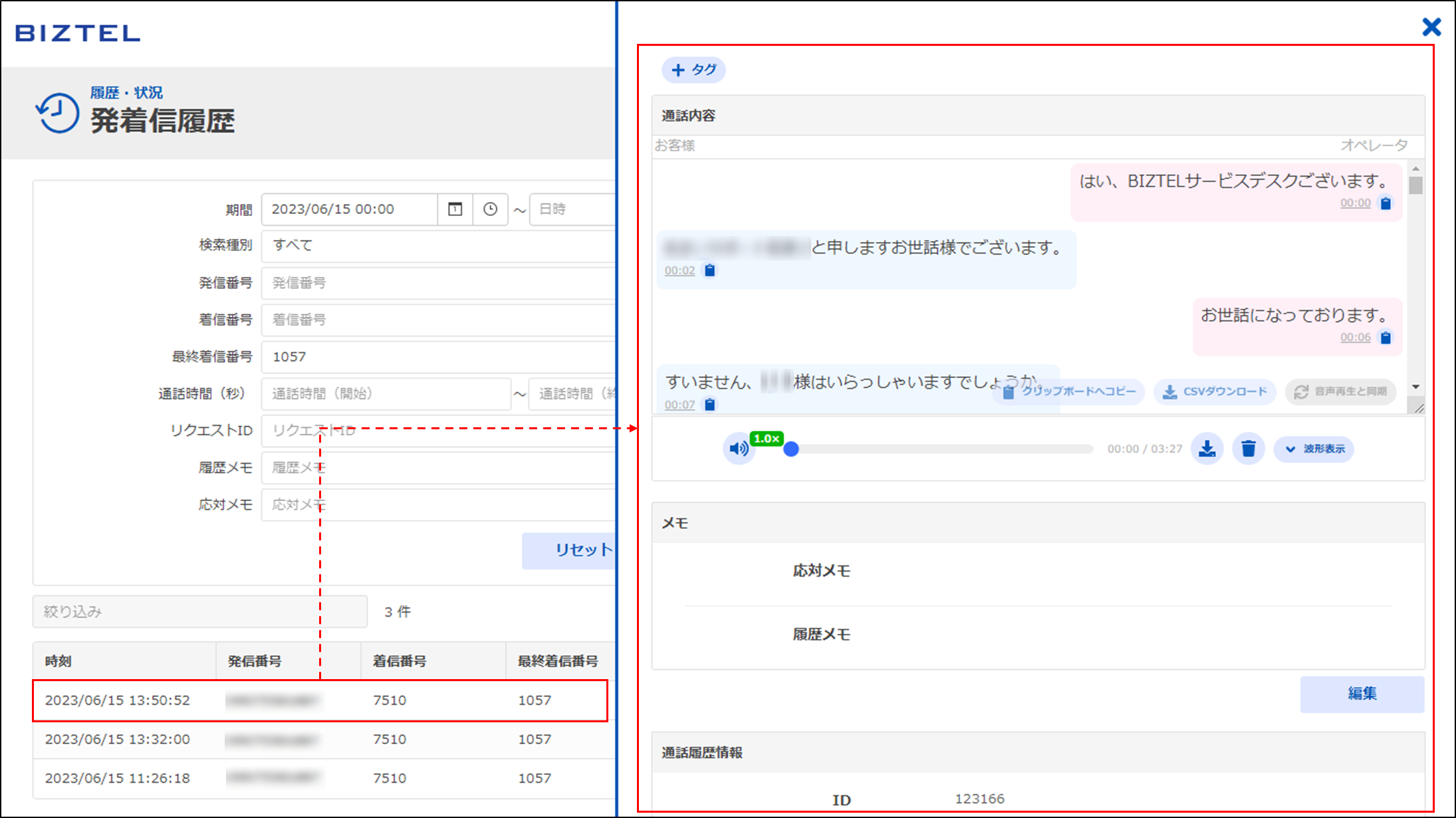Download the transcript via CSVダウンロード
This screenshot has width=1456, height=818.
tap(1215, 391)
